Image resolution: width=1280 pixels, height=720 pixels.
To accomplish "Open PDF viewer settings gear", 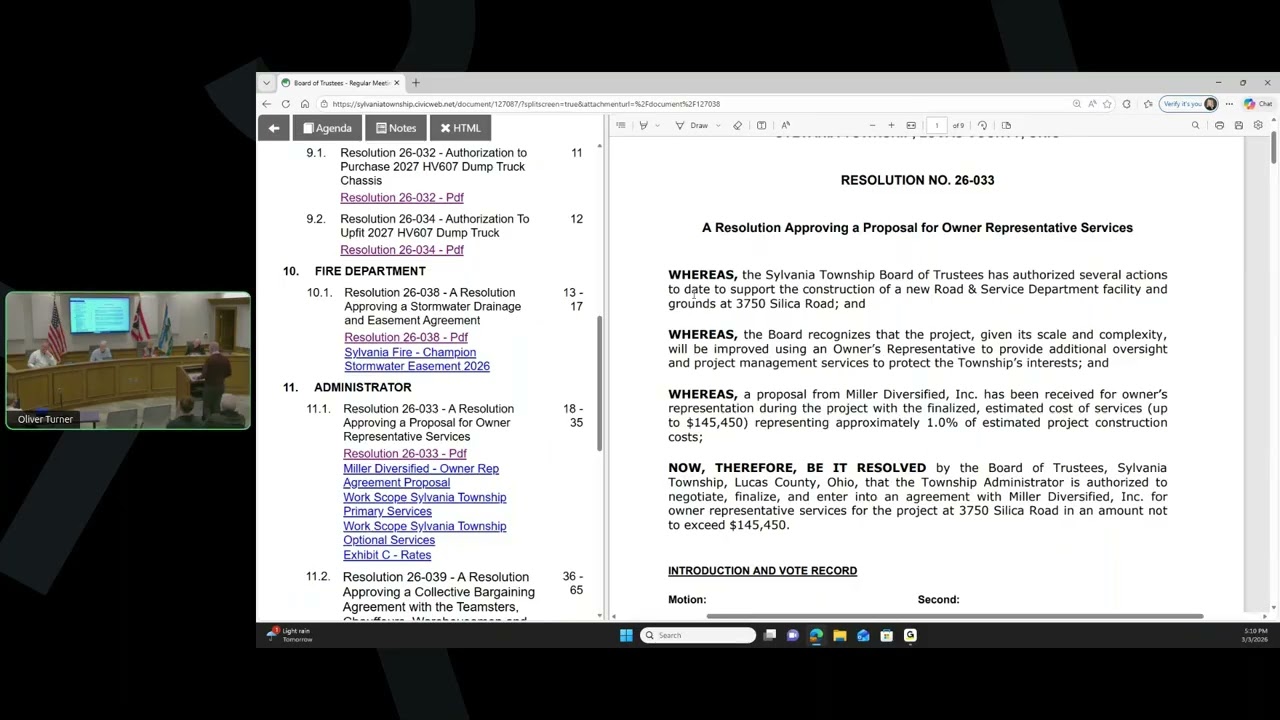I will tap(1258, 126).
